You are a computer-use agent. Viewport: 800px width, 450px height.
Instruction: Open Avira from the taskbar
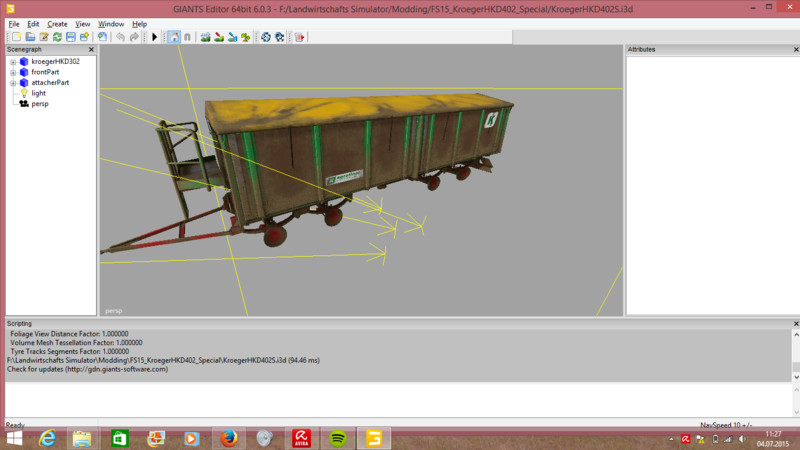(302, 438)
